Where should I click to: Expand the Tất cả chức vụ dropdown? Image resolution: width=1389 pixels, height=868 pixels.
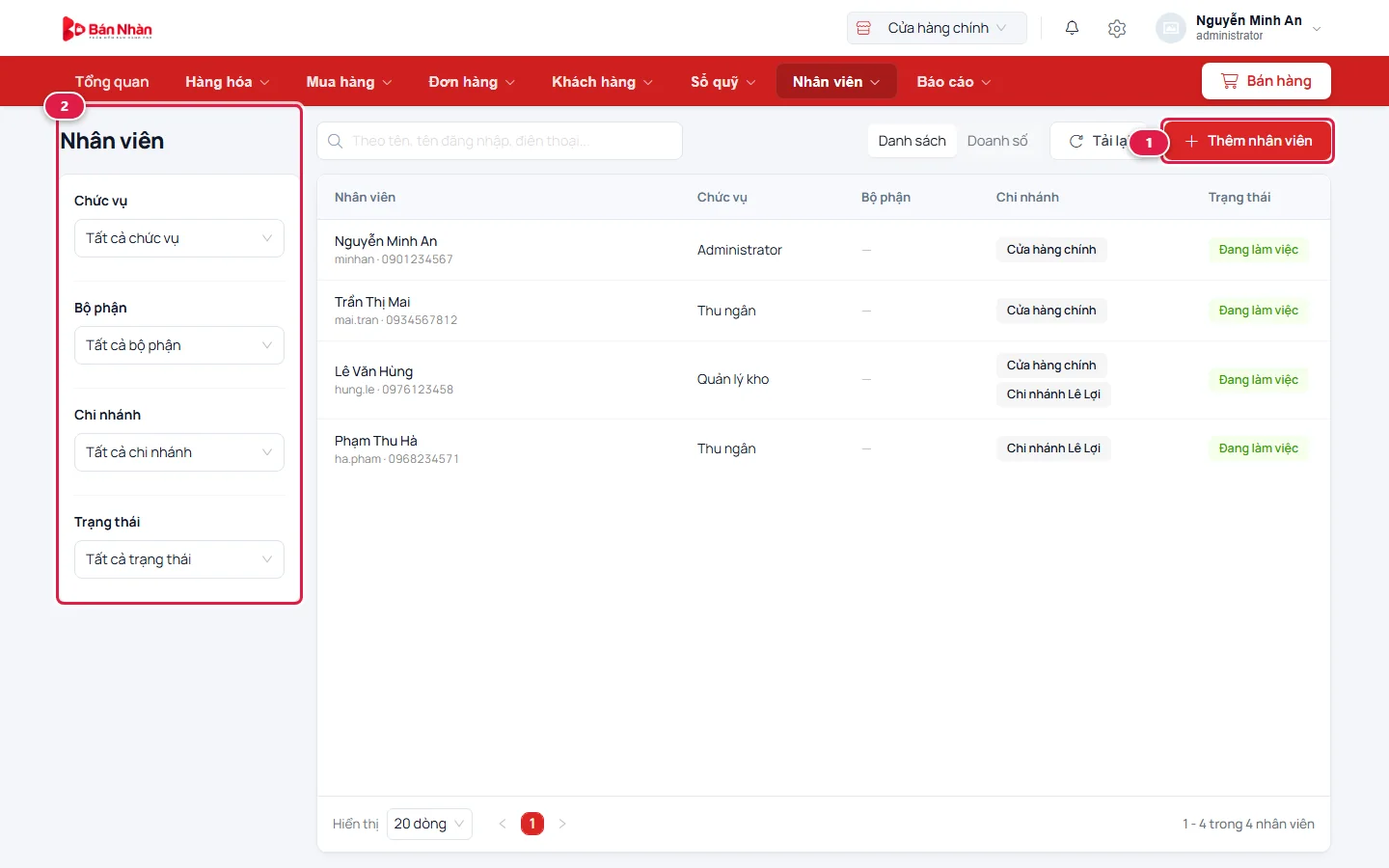click(179, 238)
